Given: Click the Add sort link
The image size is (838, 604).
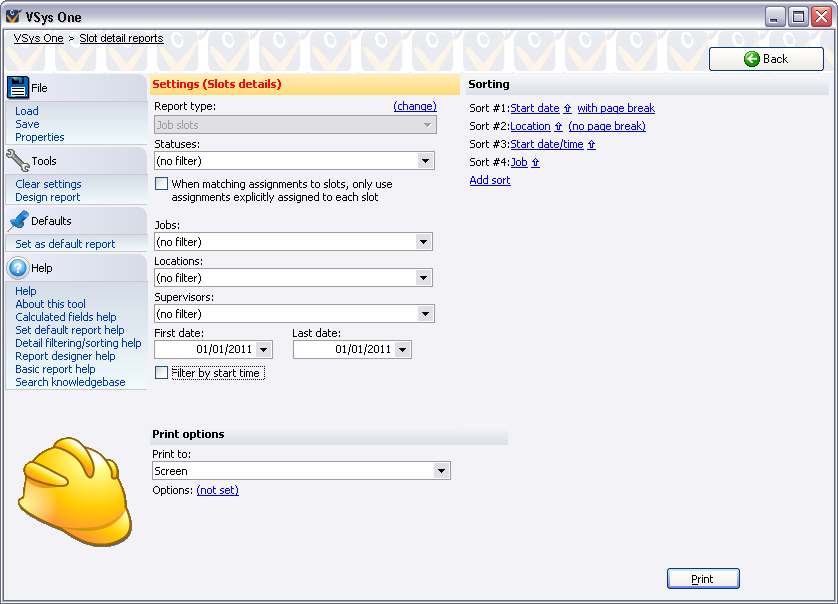Looking at the screenshot, I should pos(490,180).
